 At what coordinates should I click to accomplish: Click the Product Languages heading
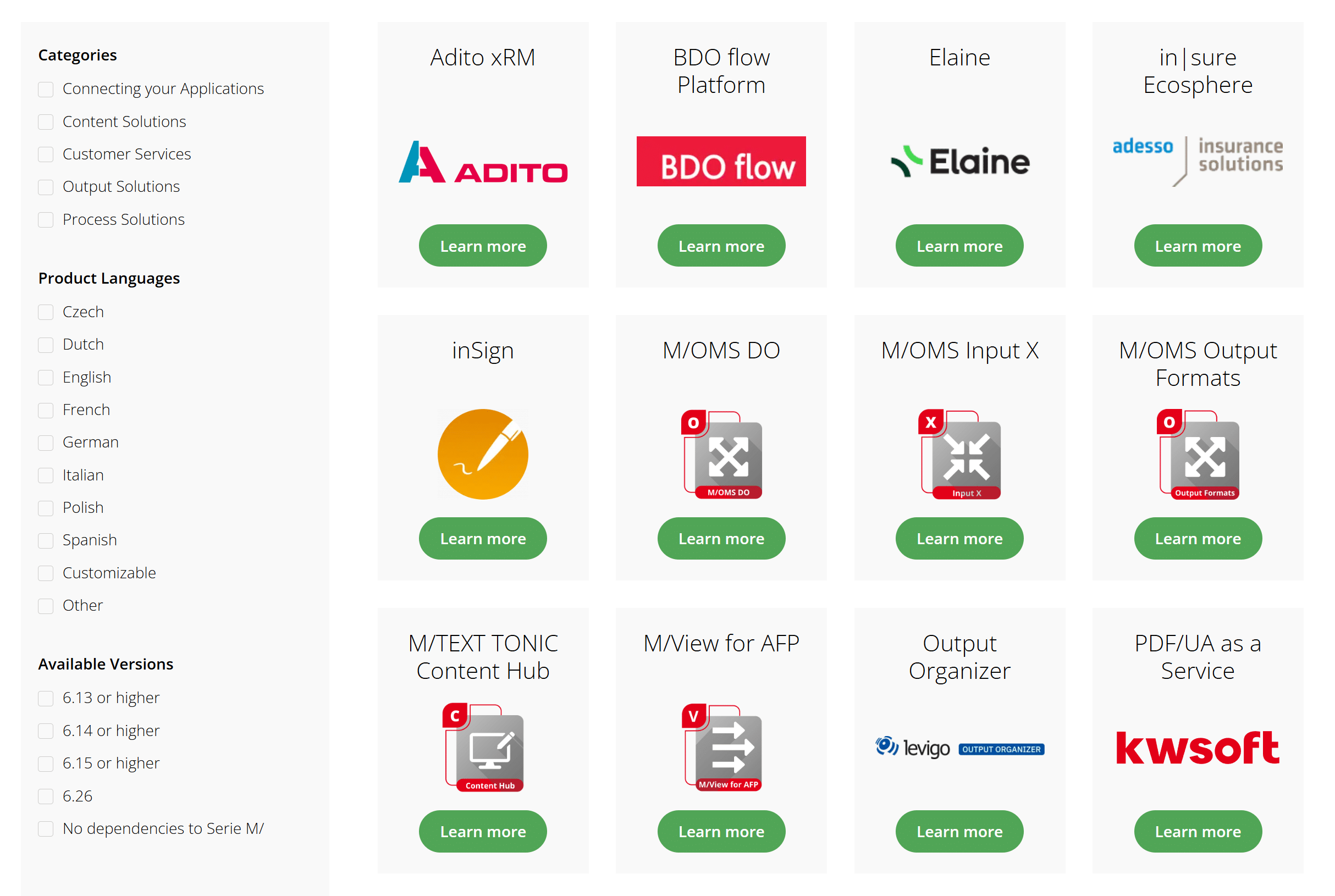[x=108, y=278]
